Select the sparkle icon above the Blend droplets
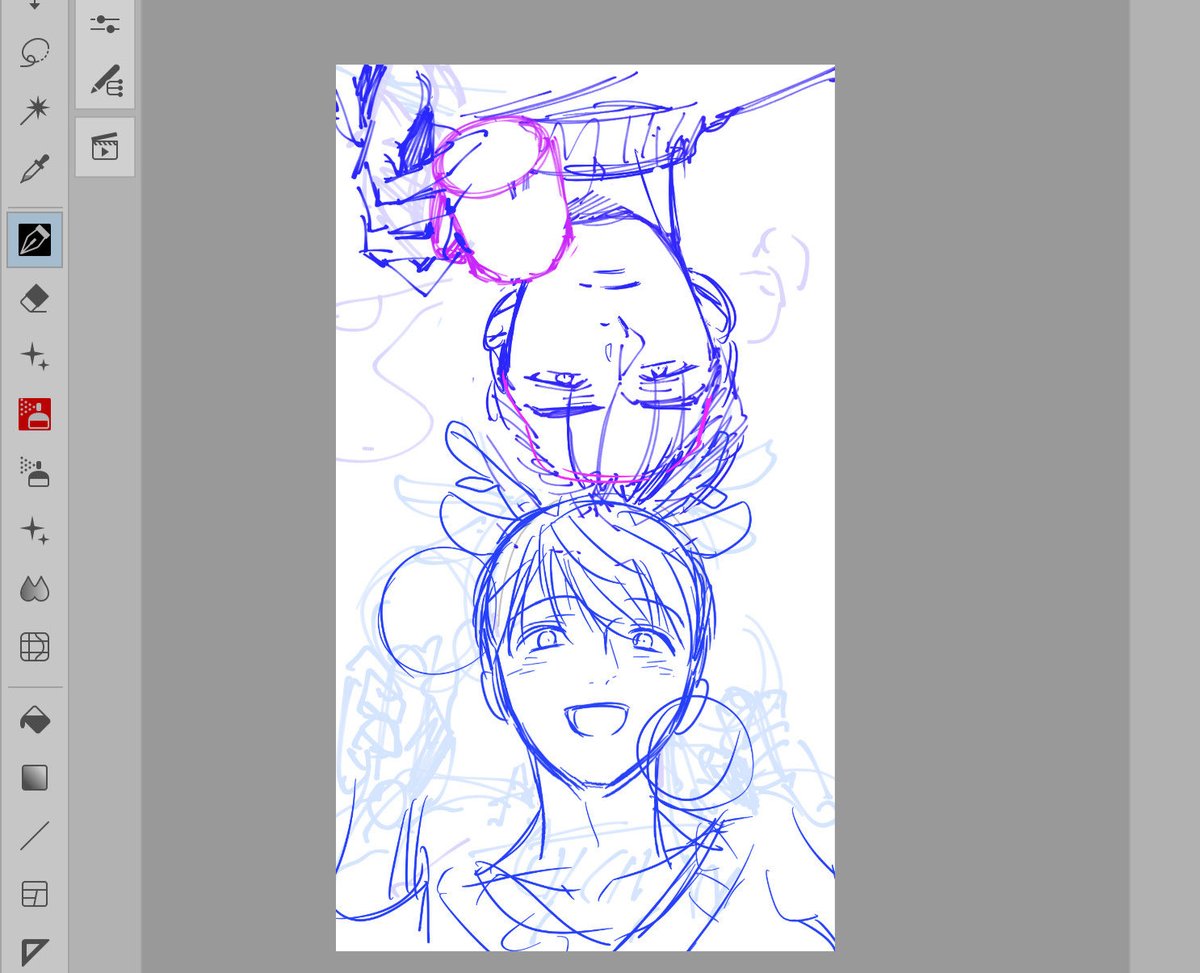The height and width of the screenshot is (973, 1200). 35,530
